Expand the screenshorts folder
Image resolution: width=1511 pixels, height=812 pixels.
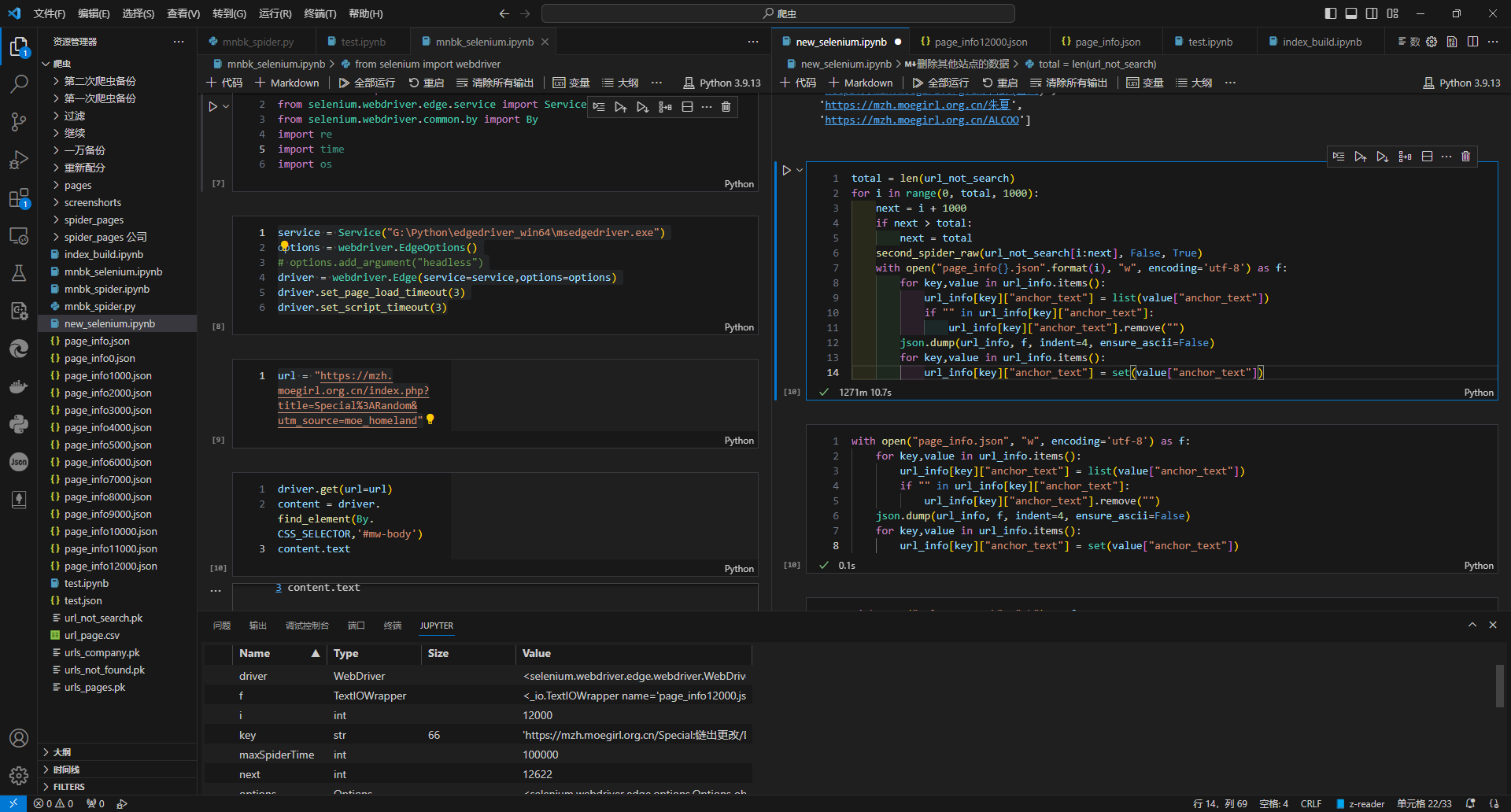click(93, 202)
